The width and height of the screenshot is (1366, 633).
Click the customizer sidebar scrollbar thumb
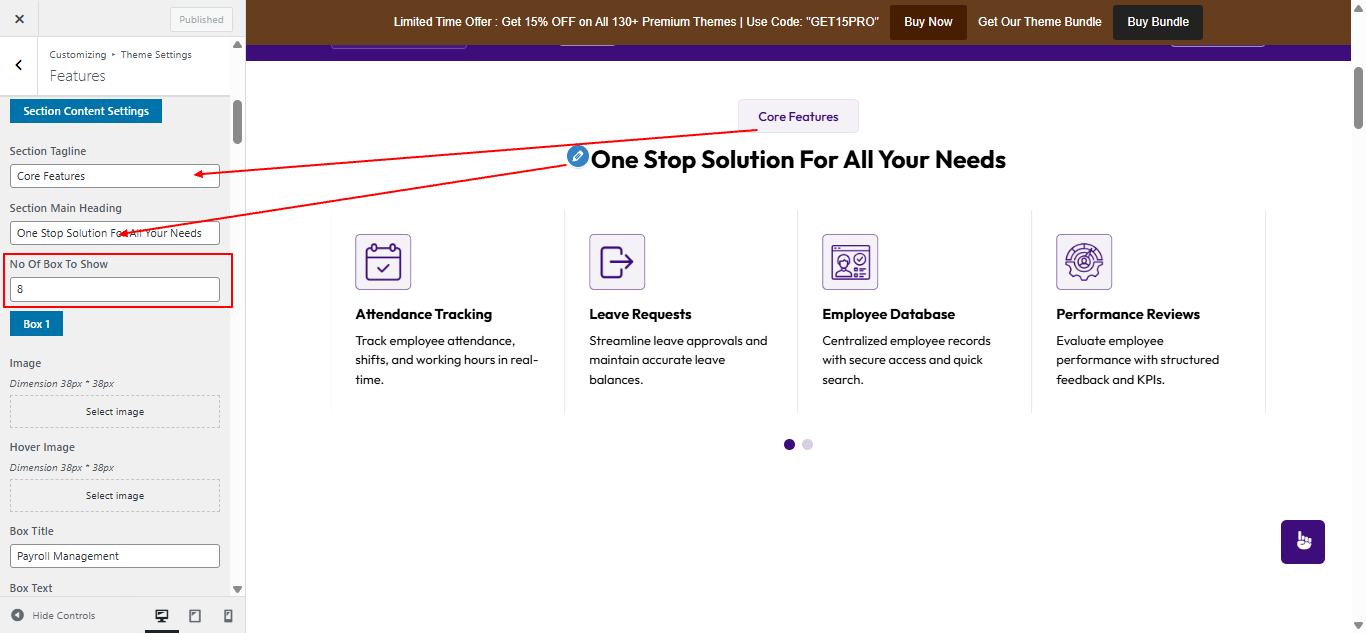coord(237,122)
